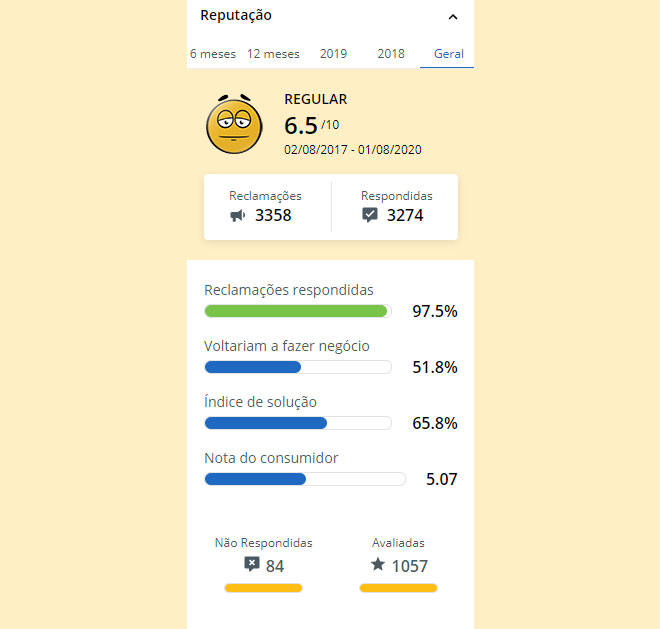Collapse the Reputação section chevron
660x629 pixels.
[452, 17]
